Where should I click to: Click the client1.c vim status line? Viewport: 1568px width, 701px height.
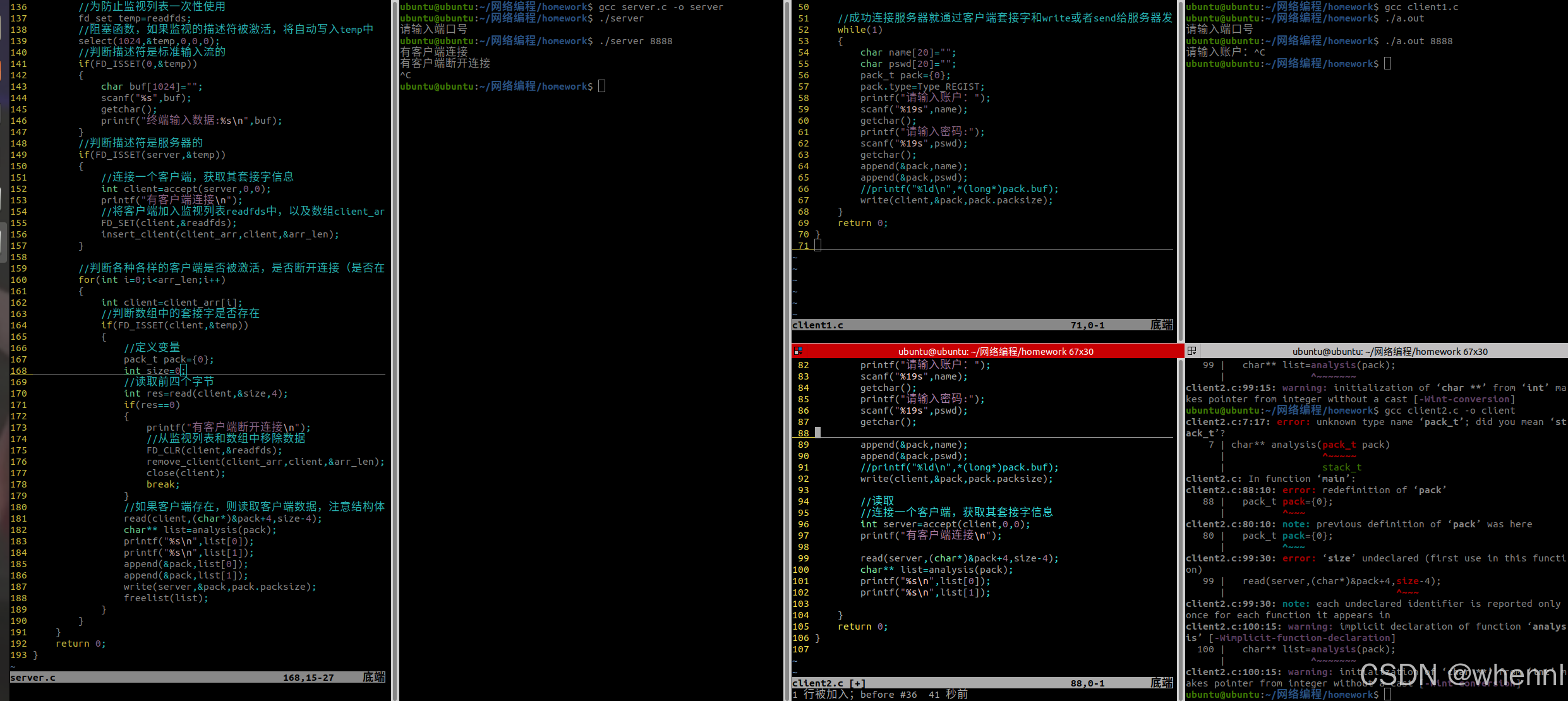(982, 325)
